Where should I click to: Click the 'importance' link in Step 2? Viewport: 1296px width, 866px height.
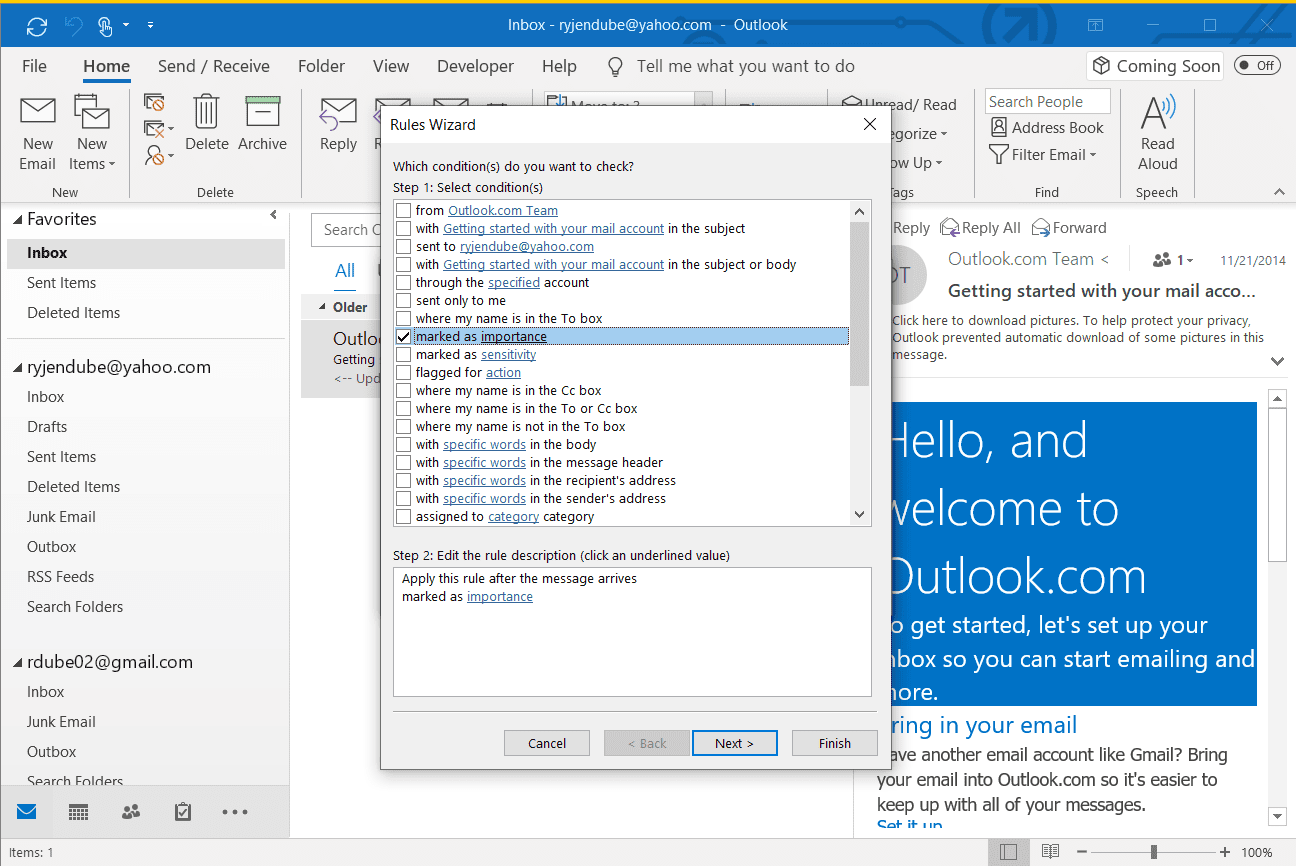pos(500,597)
